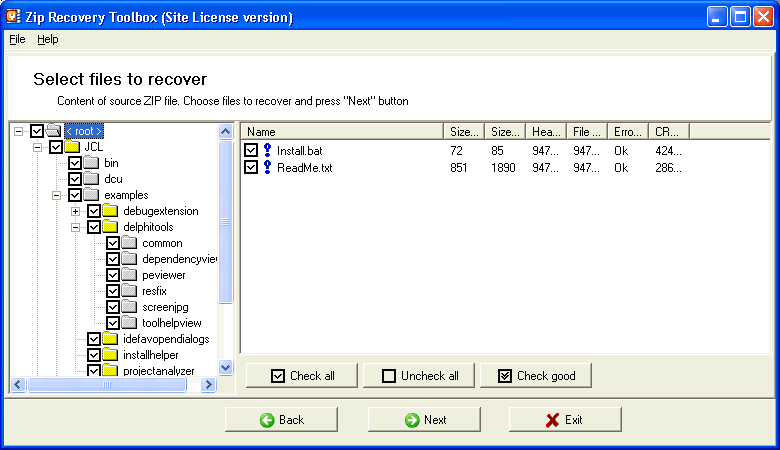This screenshot has width=780, height=450.
Task: Click the Hea... column header
Action: point(546,131)
